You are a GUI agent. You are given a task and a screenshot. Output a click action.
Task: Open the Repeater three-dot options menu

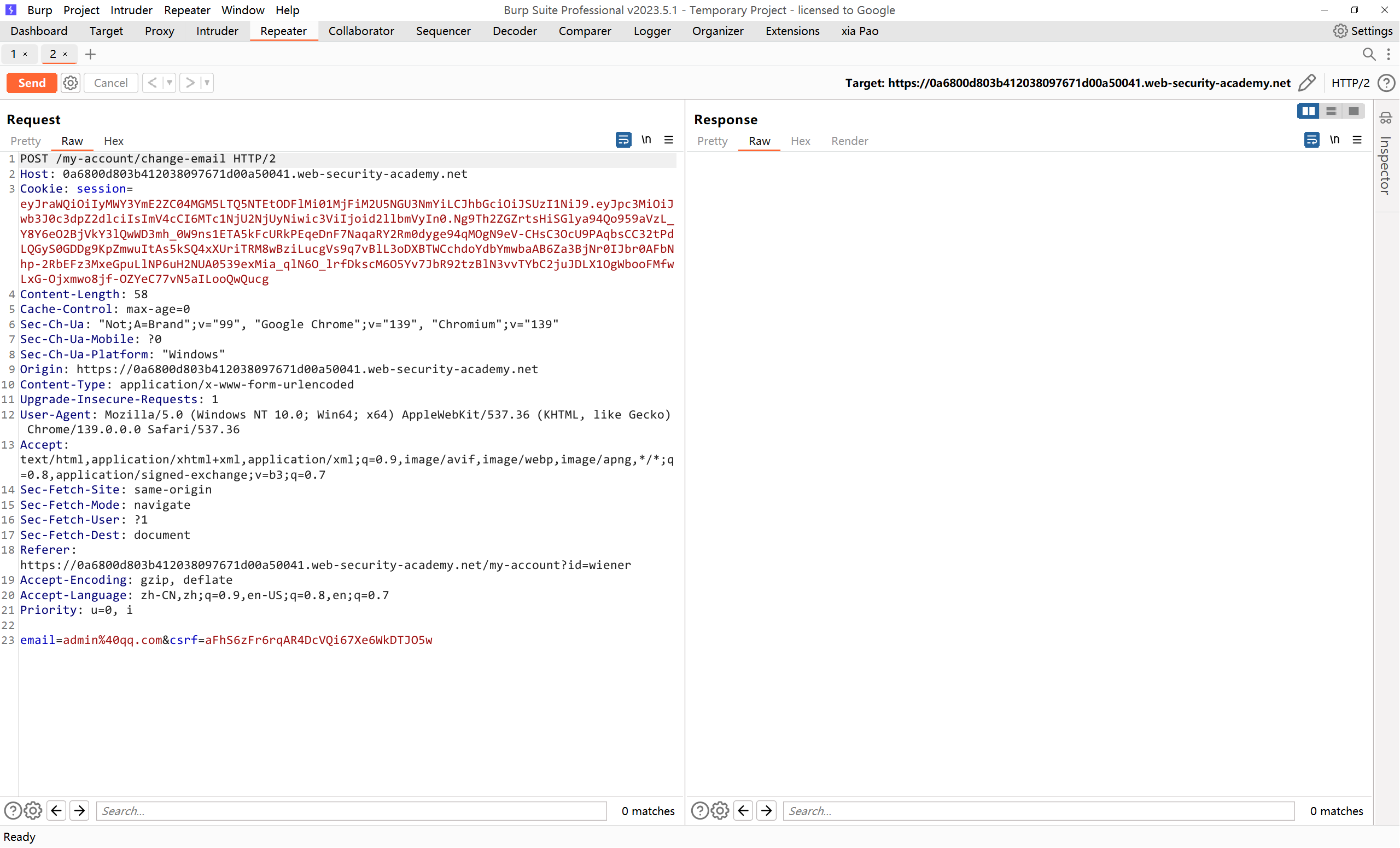[x=1388, y=54]
